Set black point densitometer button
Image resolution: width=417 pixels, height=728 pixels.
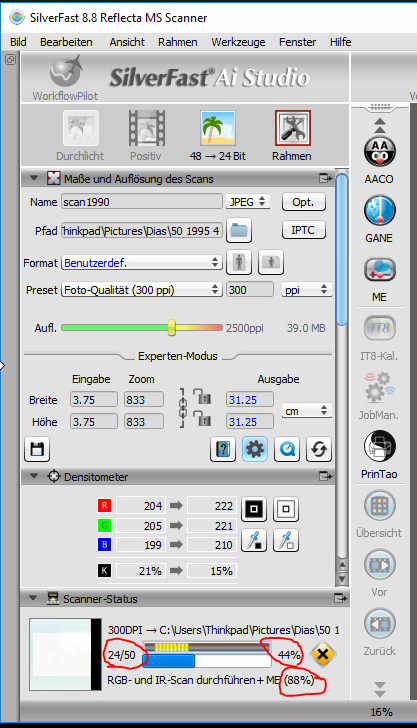(254, 509)
